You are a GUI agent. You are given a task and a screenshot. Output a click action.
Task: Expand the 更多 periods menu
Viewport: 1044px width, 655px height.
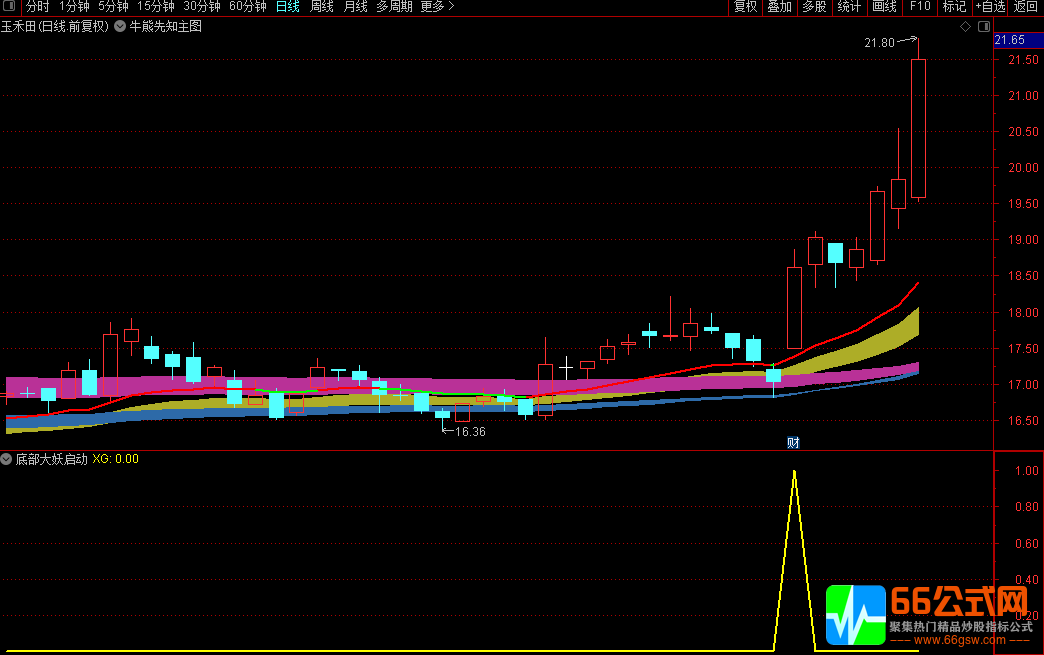pyautogui.click(x=437, y=7)
